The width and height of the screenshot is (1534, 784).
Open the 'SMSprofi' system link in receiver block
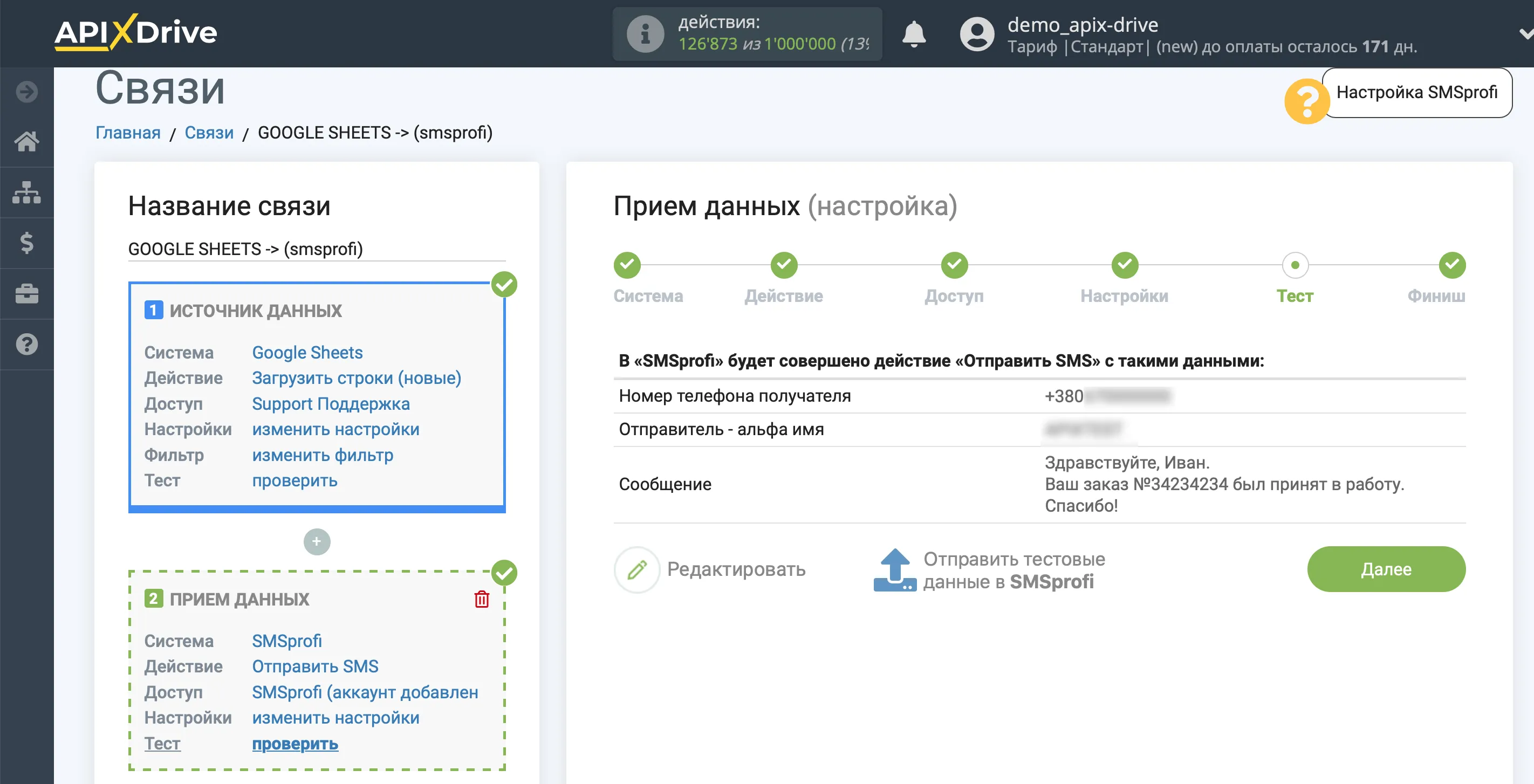click(x=286, y=641)
